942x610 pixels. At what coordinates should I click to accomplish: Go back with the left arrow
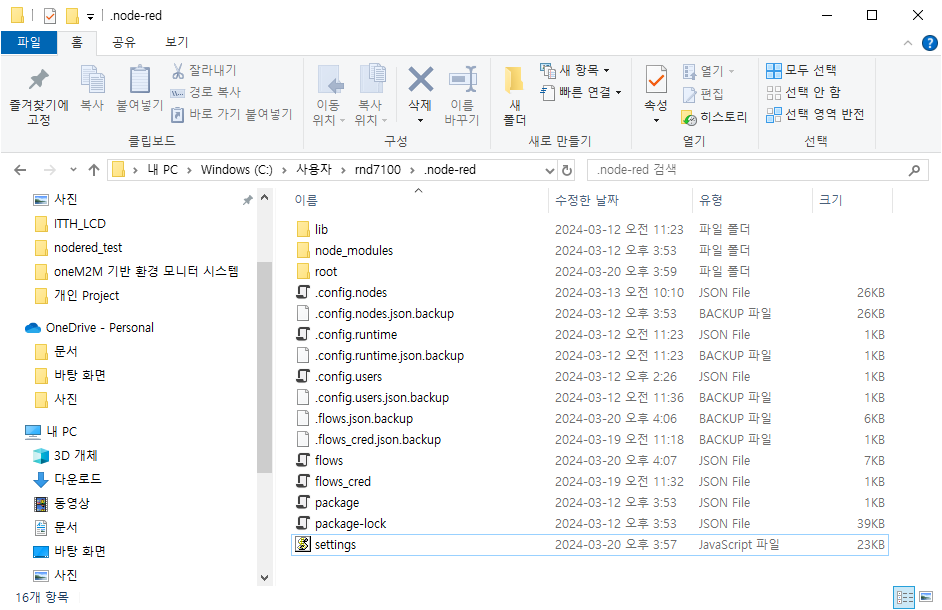coord(20,170)
